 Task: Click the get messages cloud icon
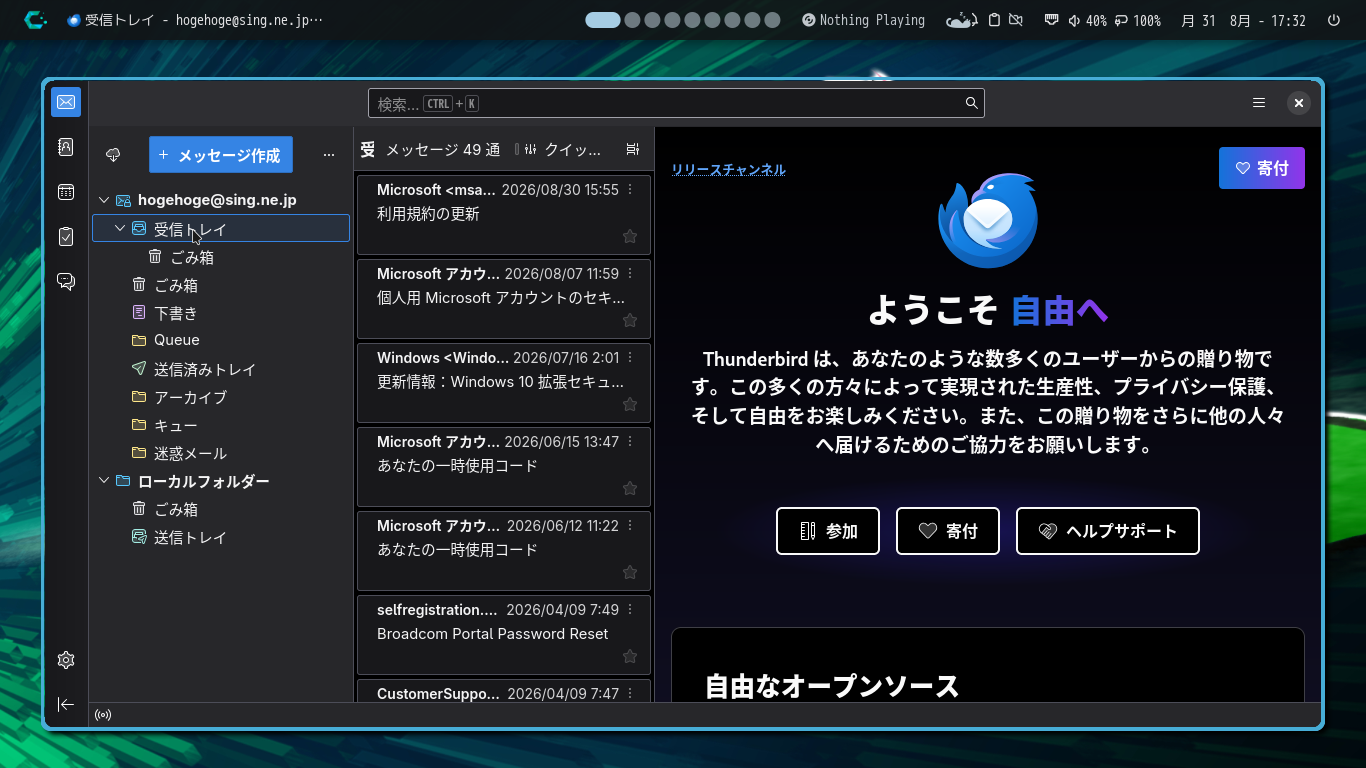click(113, 155)
